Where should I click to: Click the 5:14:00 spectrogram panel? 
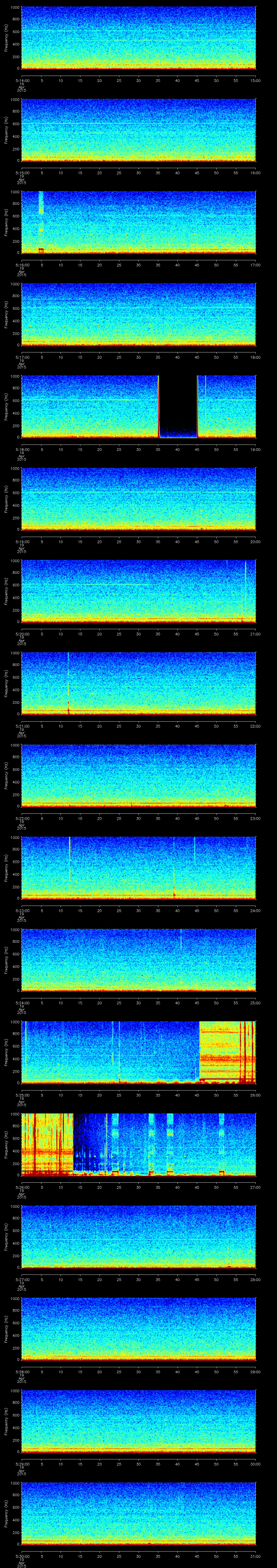coord(138,38)
